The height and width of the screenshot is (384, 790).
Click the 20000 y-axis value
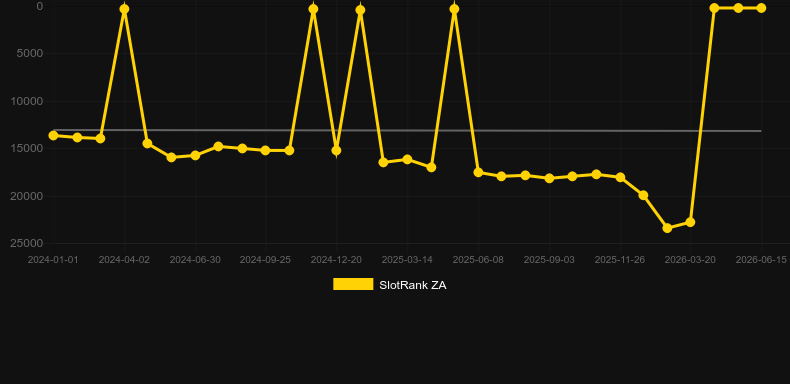27,196
